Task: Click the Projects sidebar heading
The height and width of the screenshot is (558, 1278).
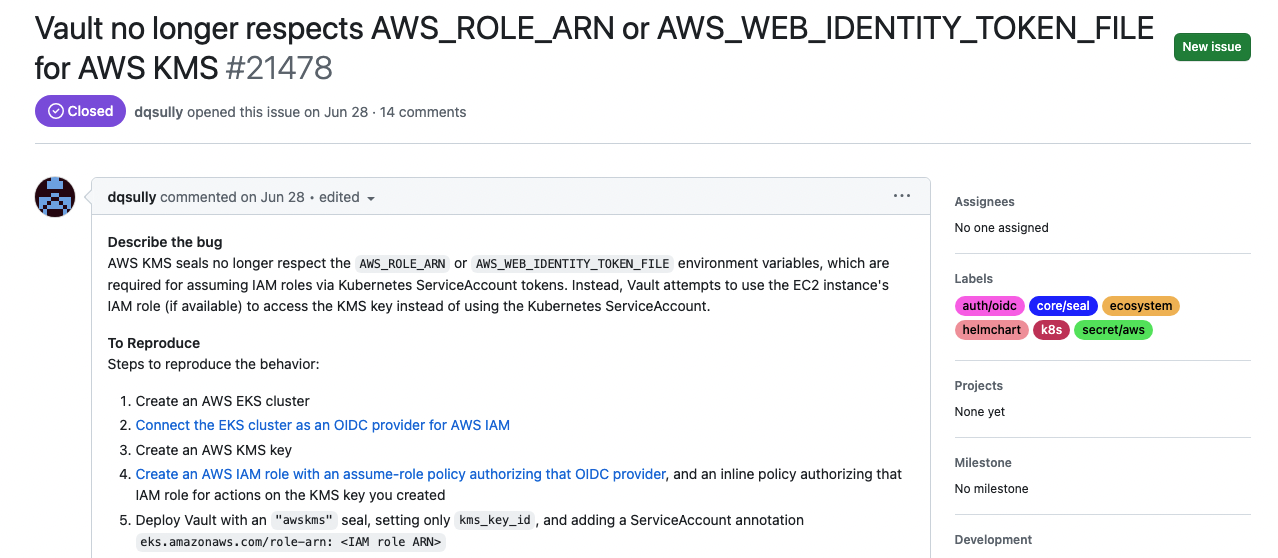Action: 978,386
